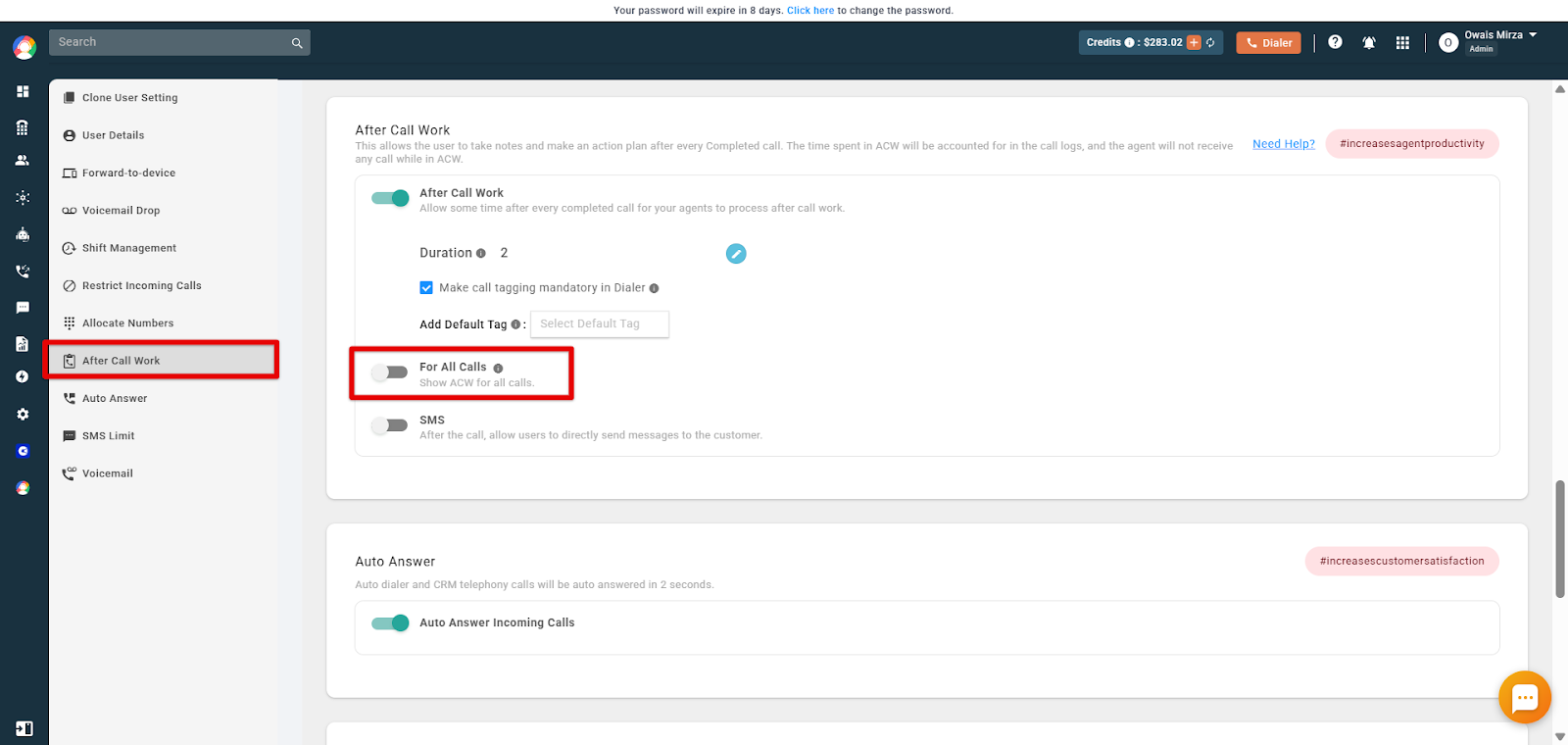The image size is (1568, 745).
Task: Turn off Auto Answer Incoming Calls toggle
Action: click(390, 623)
